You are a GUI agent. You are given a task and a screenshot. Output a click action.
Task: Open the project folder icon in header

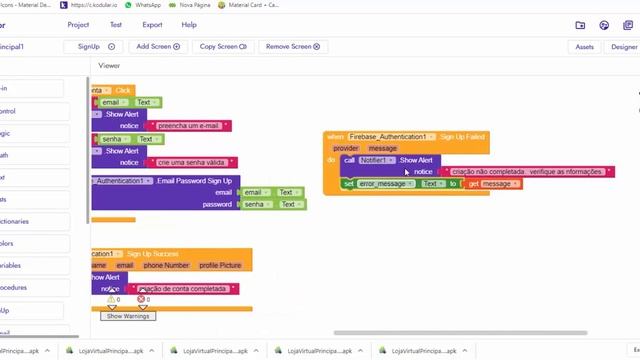(580, 25)
